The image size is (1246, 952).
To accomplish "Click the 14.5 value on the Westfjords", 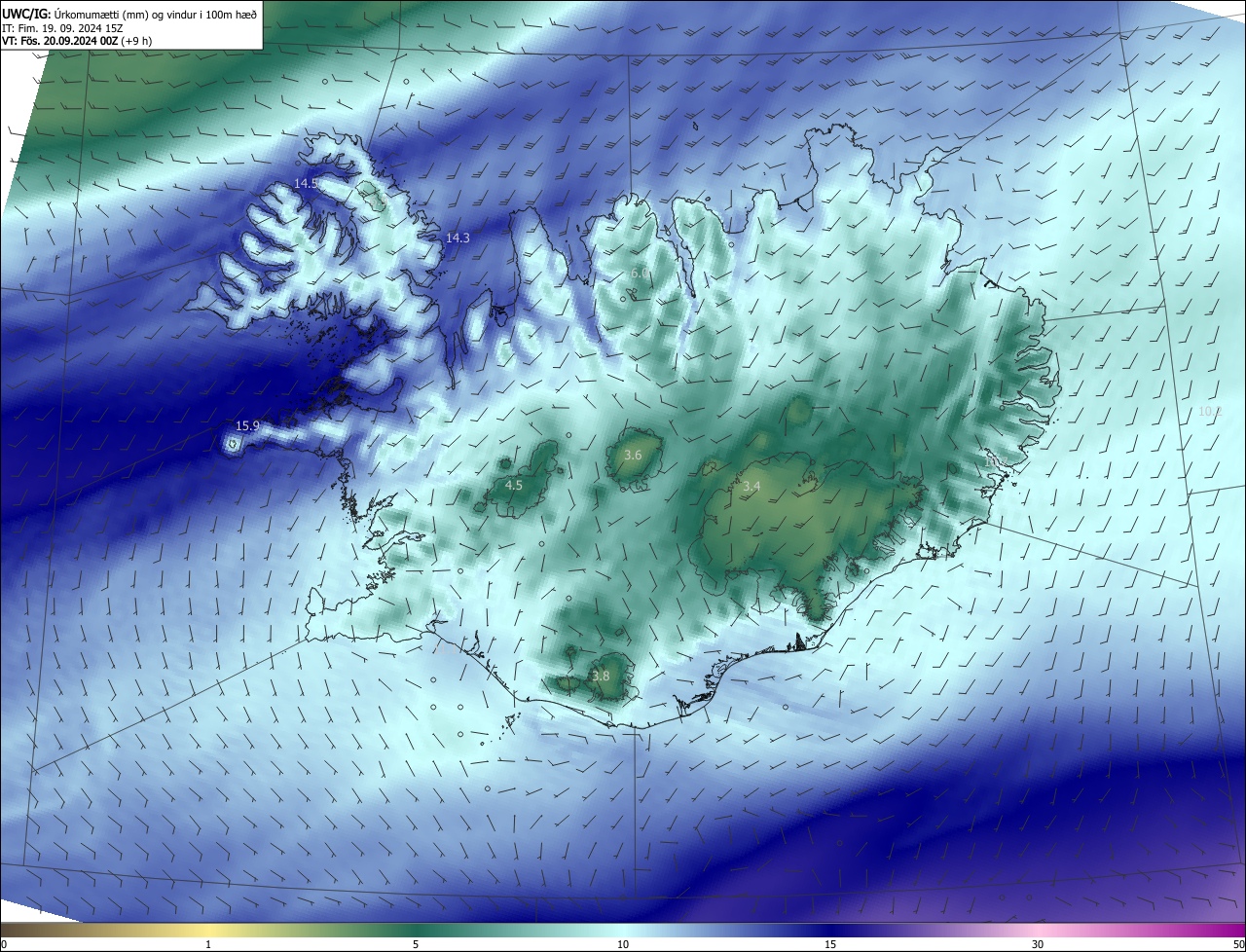I will pos(306,183).
